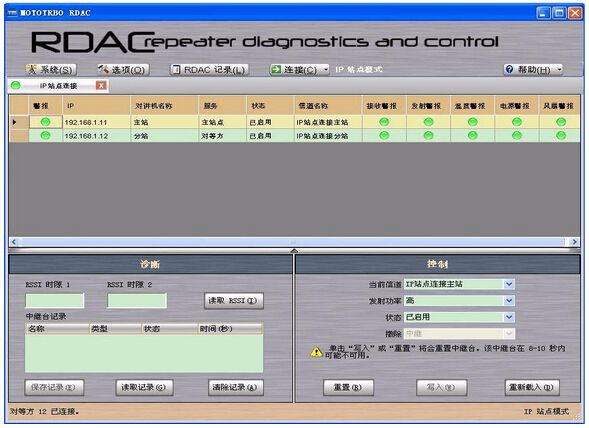Screen dimensions: 589x428
Task: Collapse the lower panel with splitter arrow
Action: 294,250
